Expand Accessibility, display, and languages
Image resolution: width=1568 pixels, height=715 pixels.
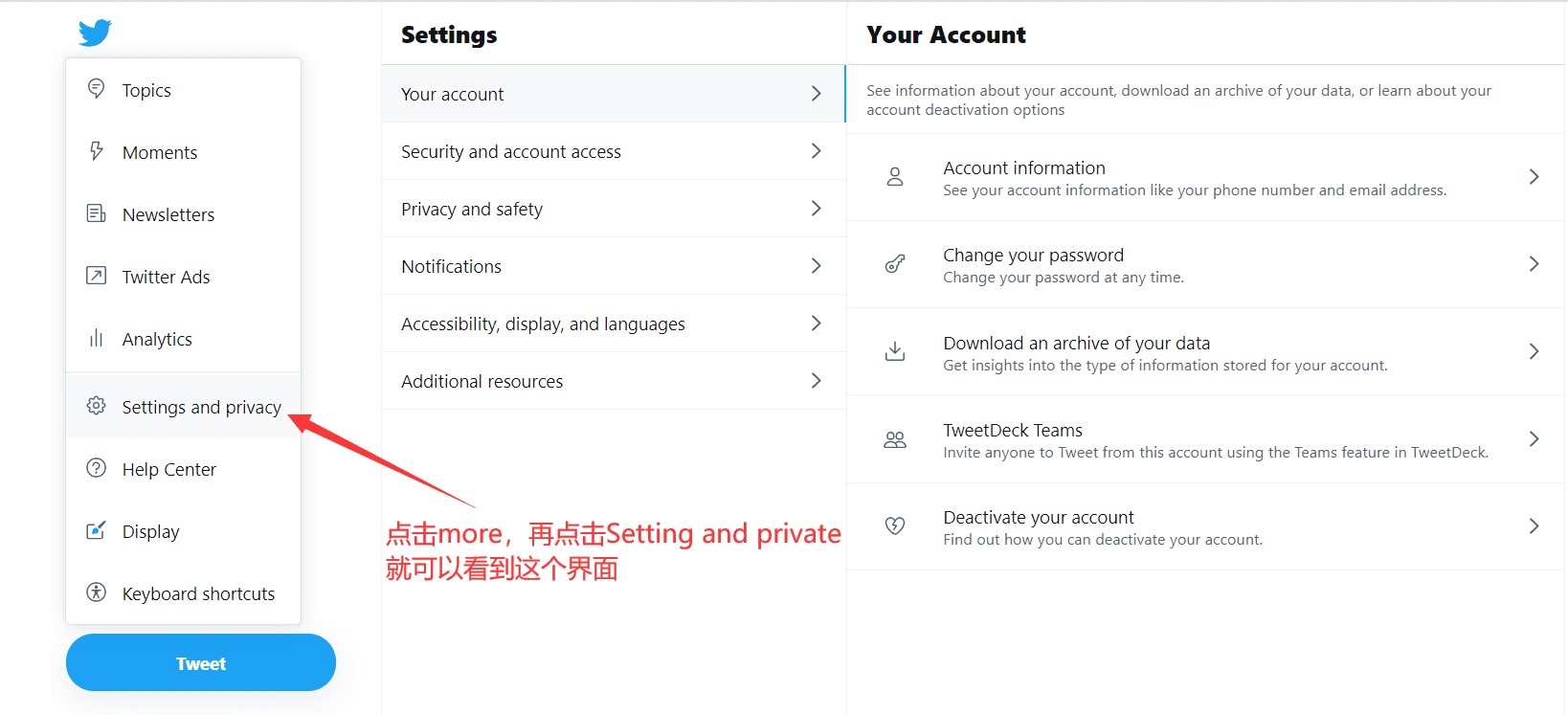(x=613, y=324)
